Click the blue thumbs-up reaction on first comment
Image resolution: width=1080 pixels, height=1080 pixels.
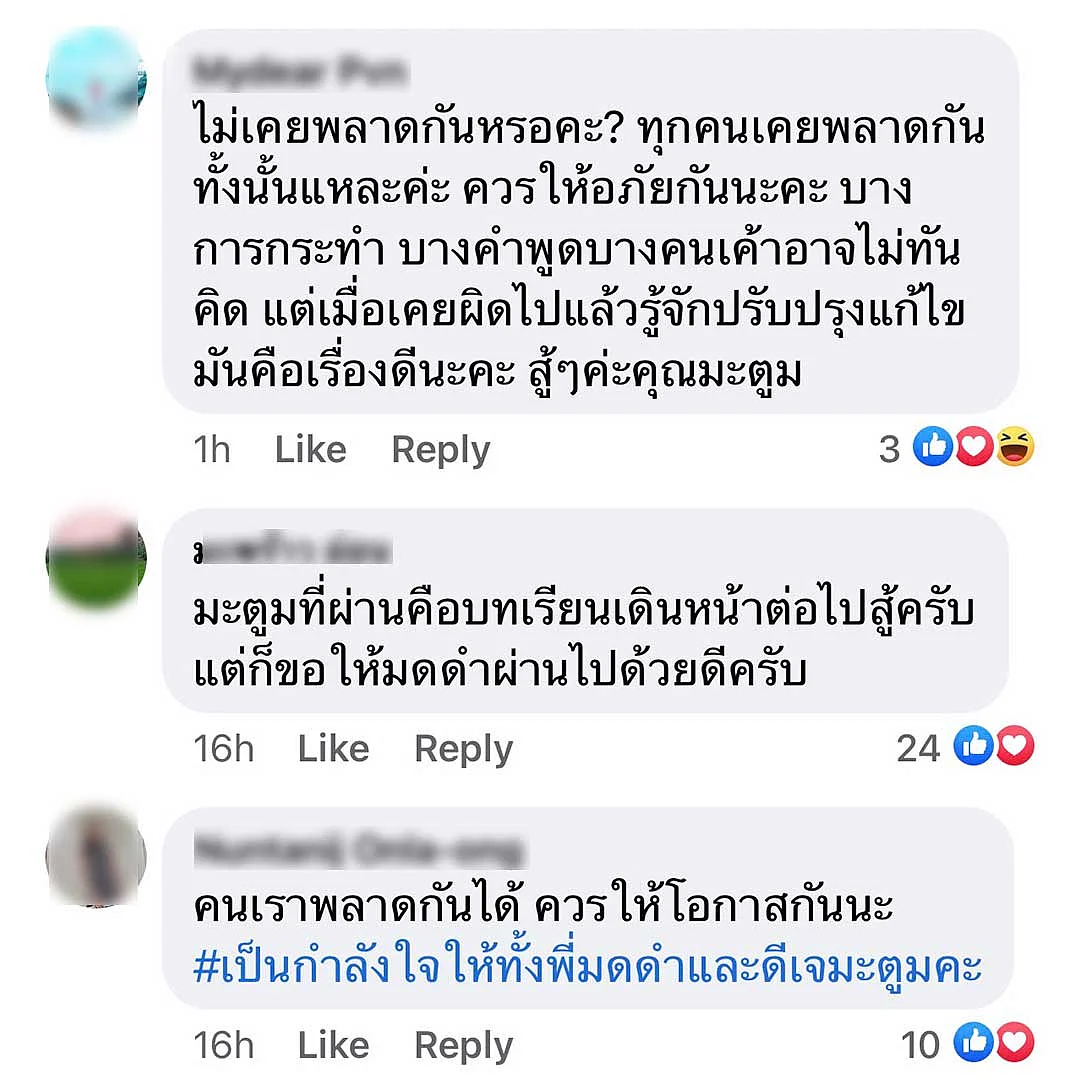933,446
